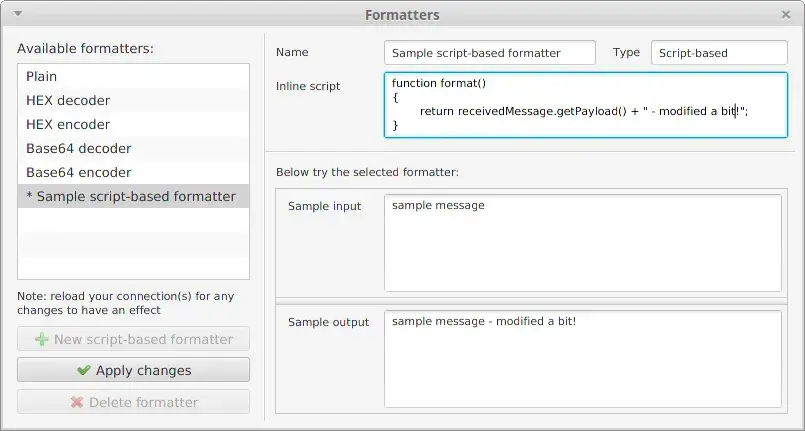Click the Type field showing Script-based

719,53
